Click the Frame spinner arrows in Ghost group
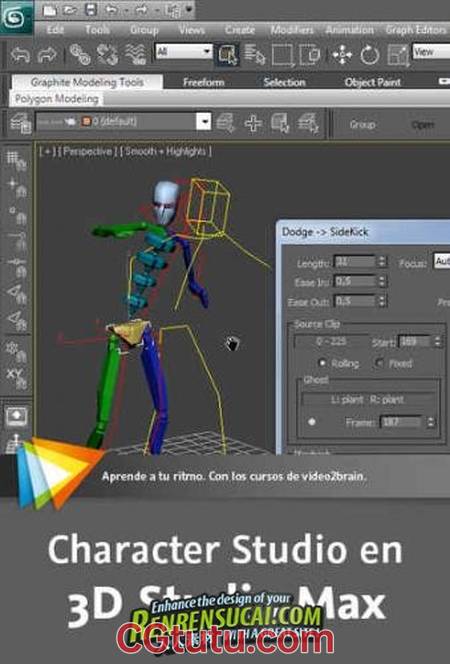450x664 pixels. [x=431, y=422]
